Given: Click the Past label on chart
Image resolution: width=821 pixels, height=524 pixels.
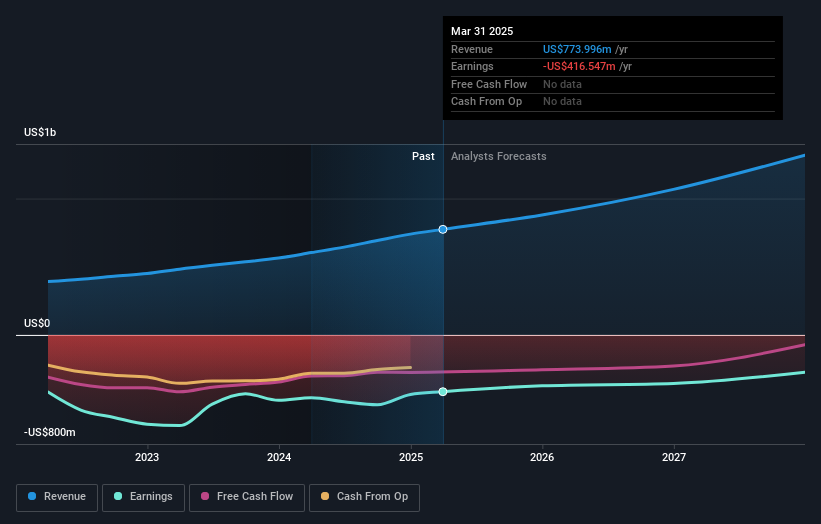Looking at the screenshot, I should pos(423,156).
